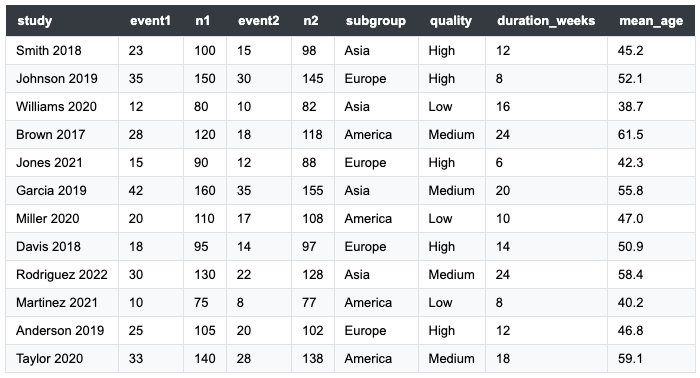Click mean age value 61.5
The image size is (700, 378).
[x=630, y=135]
